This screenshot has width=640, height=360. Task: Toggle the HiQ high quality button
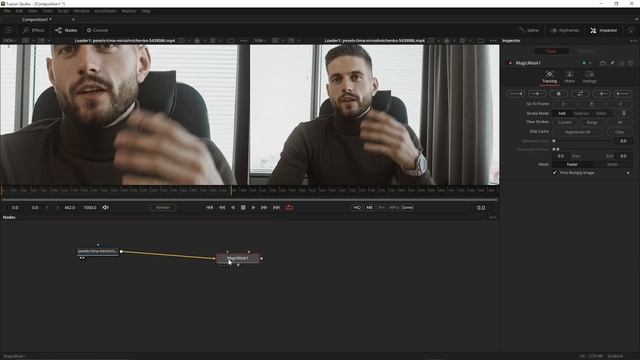point(357,207)
